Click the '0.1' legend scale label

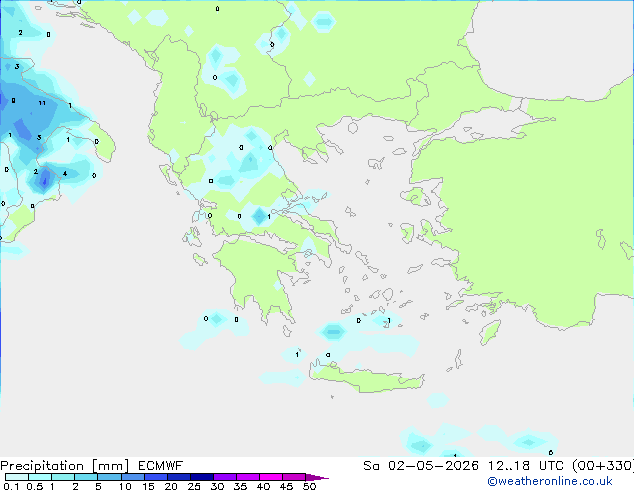click(x=11, y=486)
